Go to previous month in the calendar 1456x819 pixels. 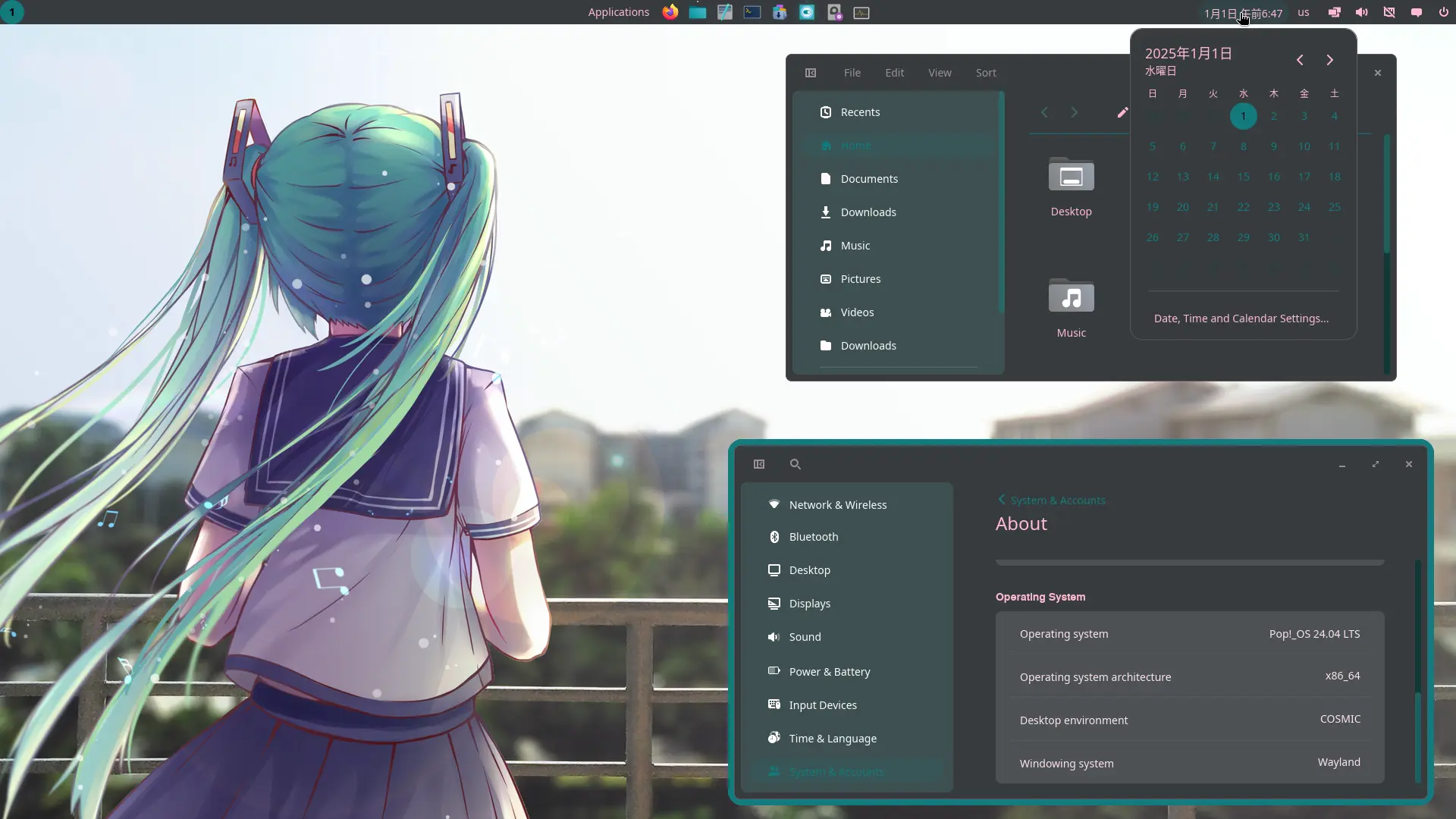click(x=1300, y=60)
